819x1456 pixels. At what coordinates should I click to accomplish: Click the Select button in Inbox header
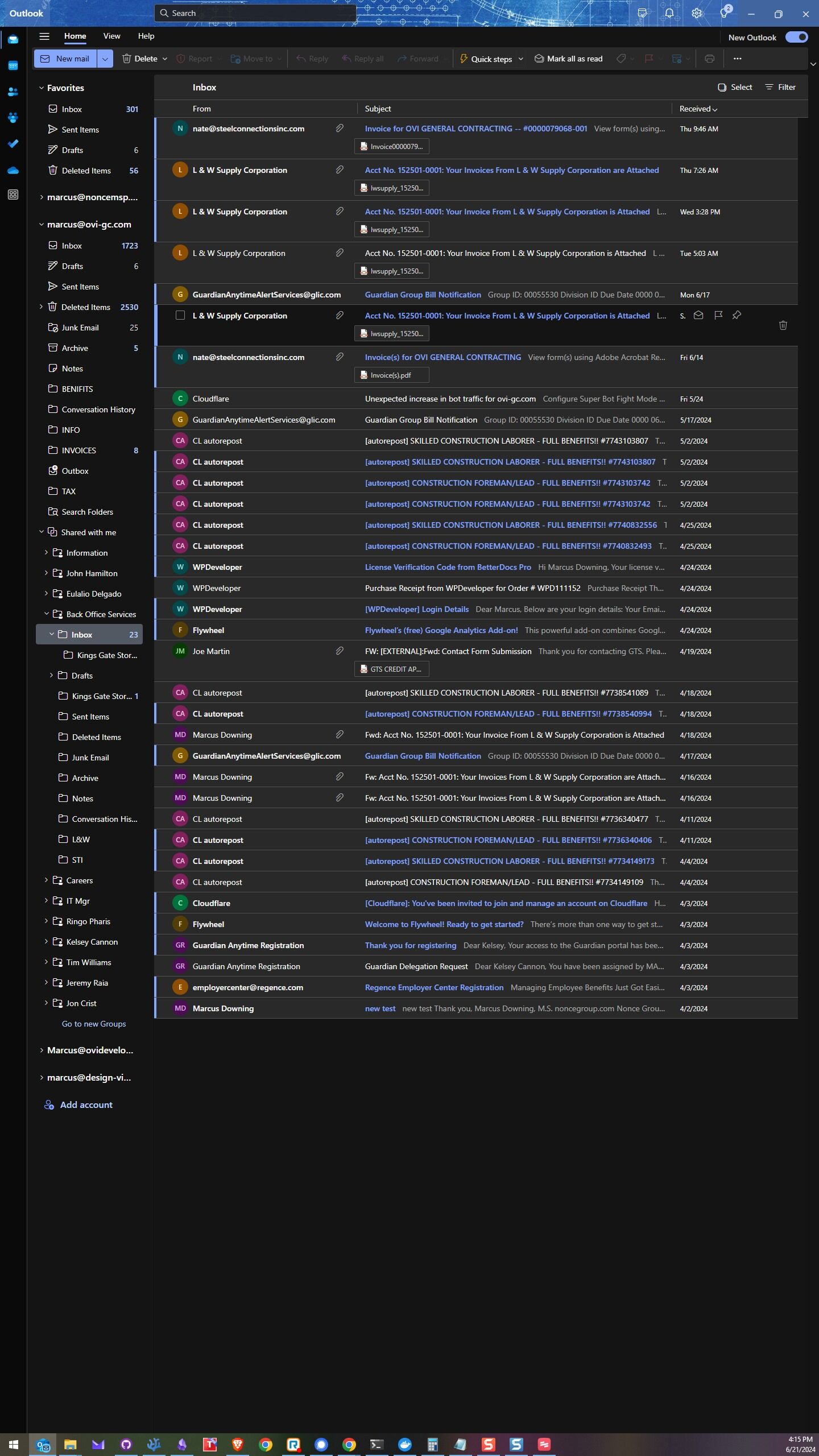click(735, 87)
